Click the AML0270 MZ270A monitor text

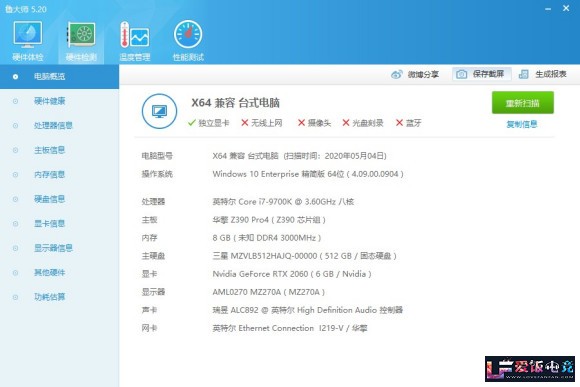click(x=269, y=292)
